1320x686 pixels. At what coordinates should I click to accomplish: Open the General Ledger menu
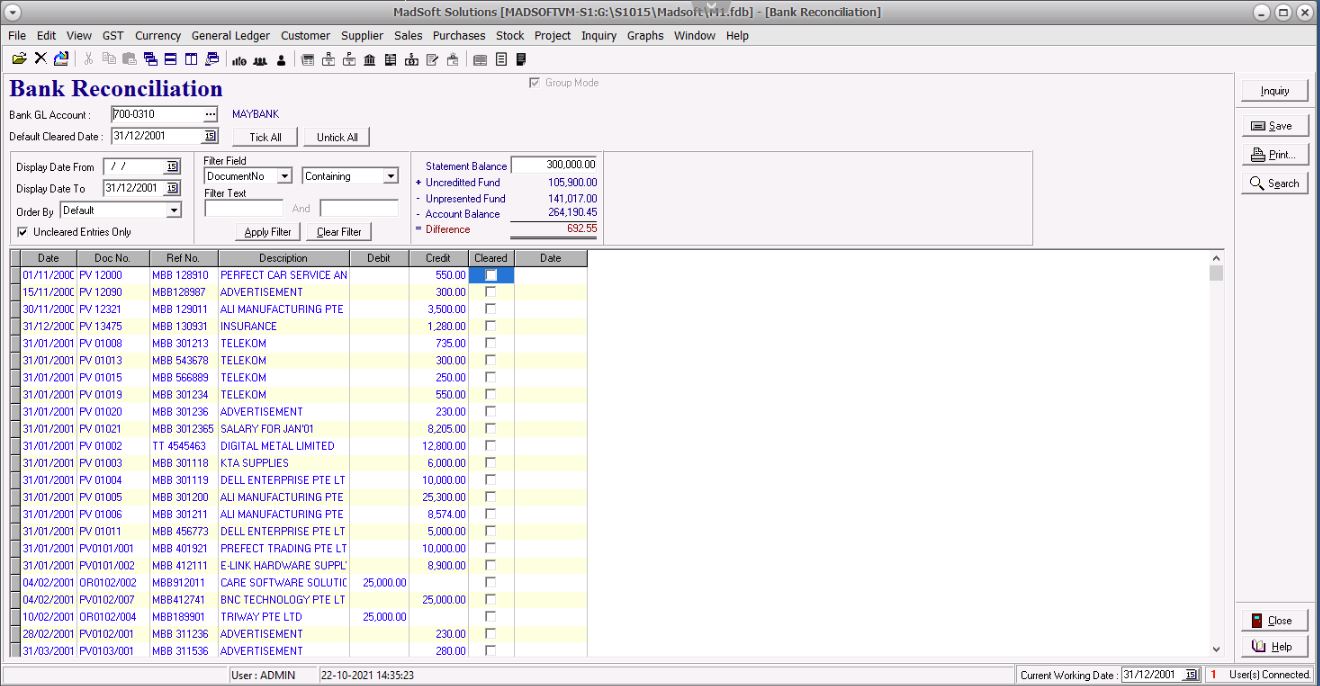click(x=232, y=35)
